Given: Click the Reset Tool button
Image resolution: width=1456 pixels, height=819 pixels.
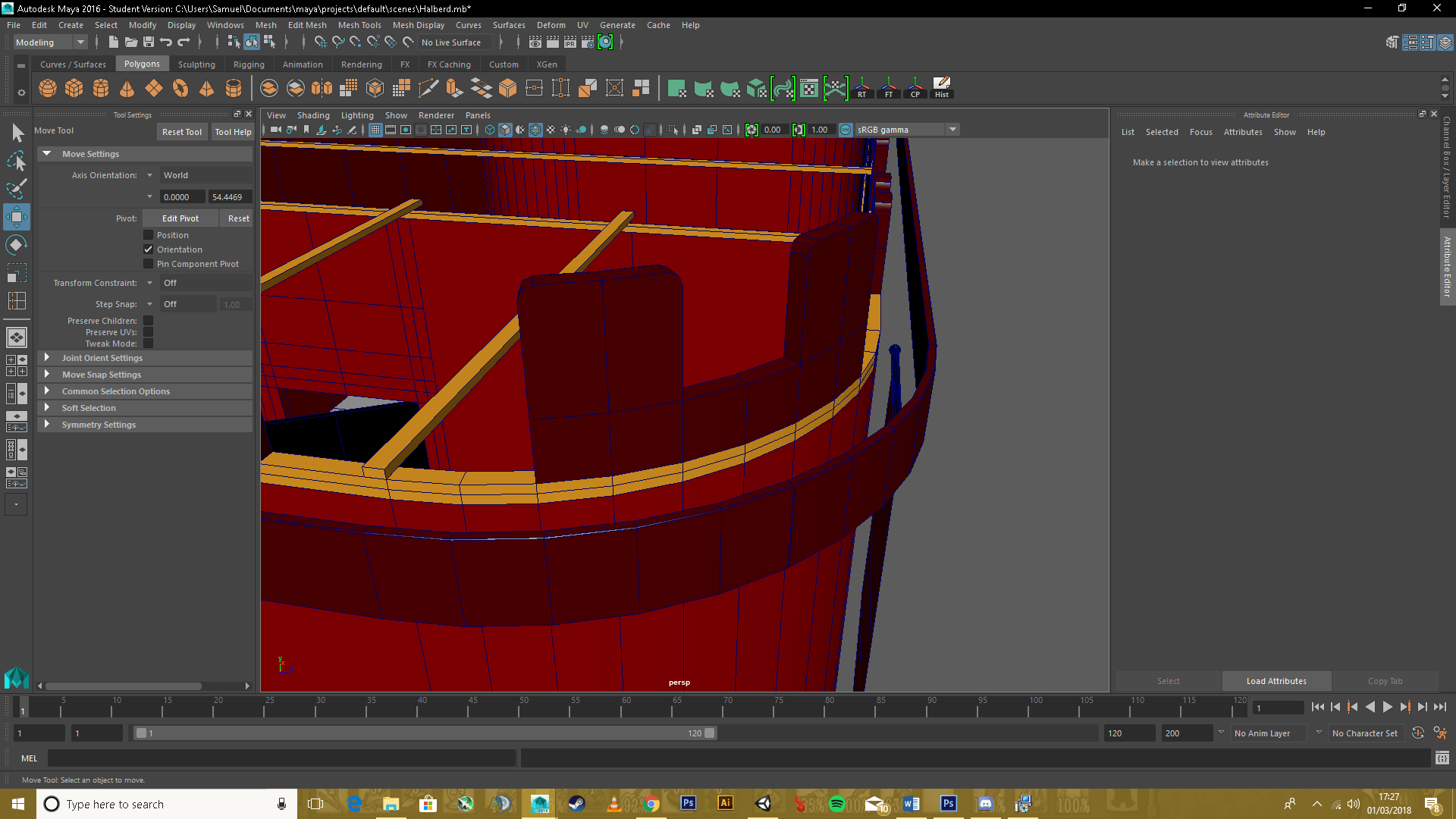Looking at the screenshot, I should click(x=182, y=132).
